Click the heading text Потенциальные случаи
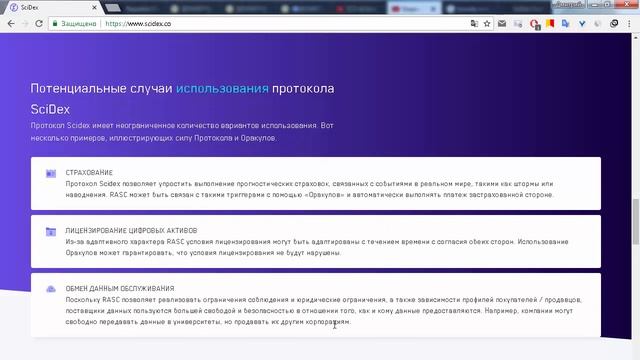 pyautogui.click(x=102, y=88)
